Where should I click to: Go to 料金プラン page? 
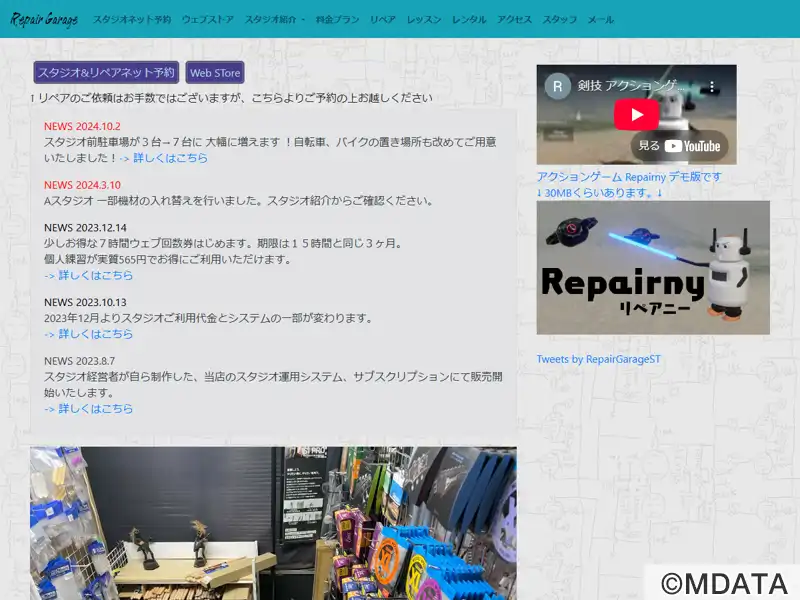[337, 19]
